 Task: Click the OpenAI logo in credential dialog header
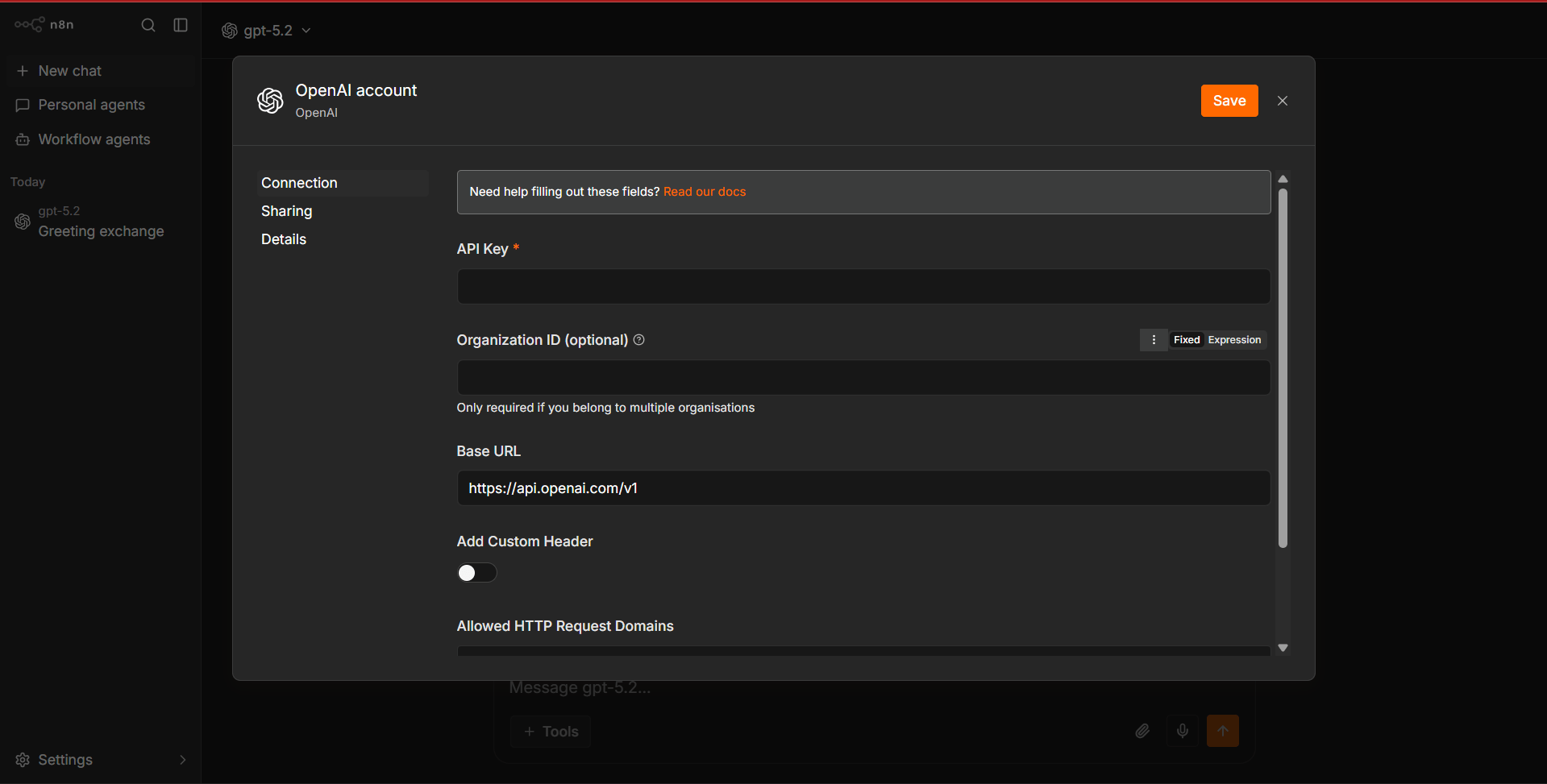coord(270,101)
